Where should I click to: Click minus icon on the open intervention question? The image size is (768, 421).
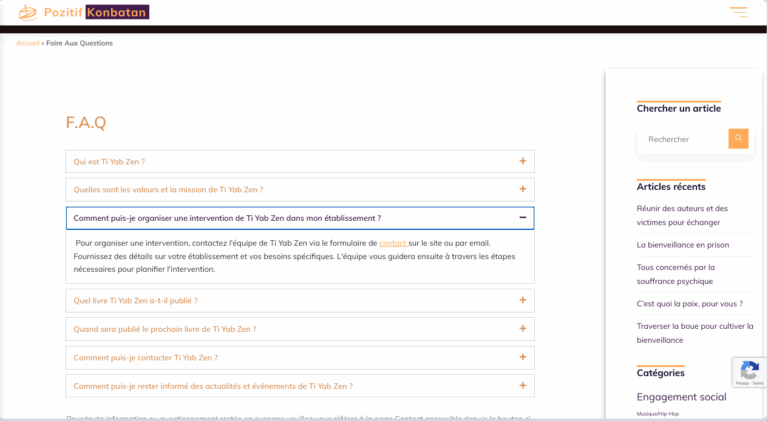coord(522,217)
